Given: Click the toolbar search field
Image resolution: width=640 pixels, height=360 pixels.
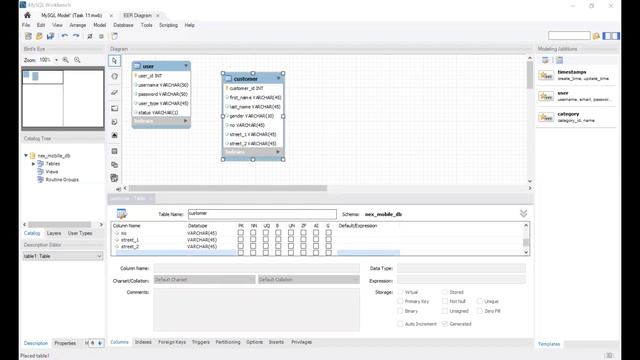Looking at the screenshot, I should click(569, 36).
